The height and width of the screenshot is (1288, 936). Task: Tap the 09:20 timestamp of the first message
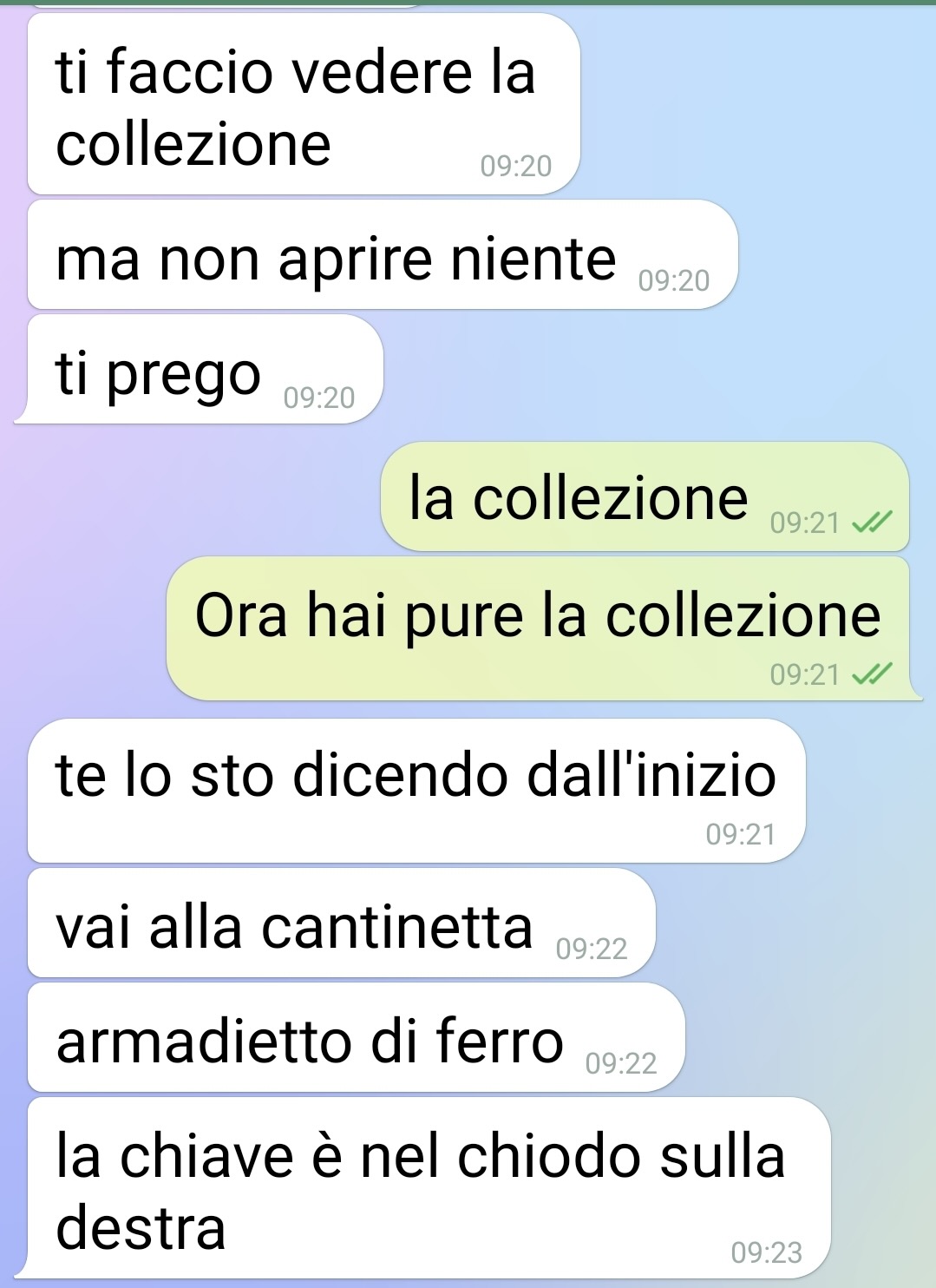516,166
